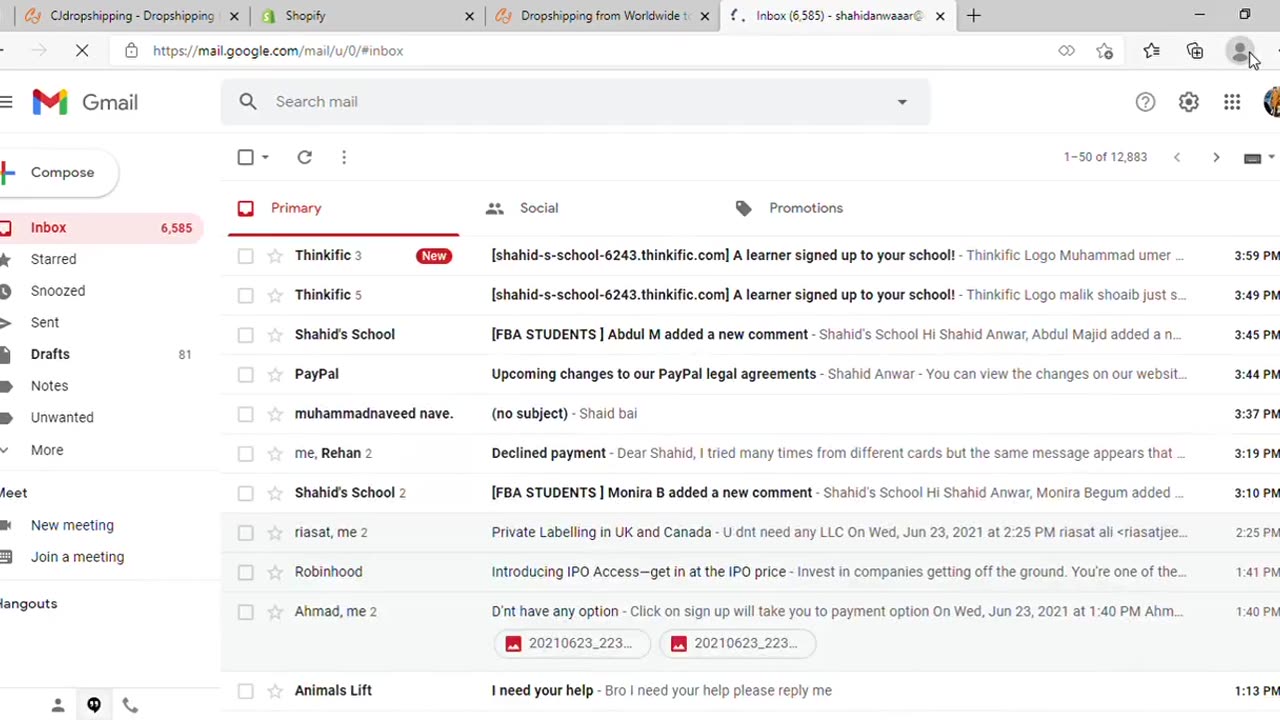Check the Animals Lift email
Image resolution: width=1280 pixels, height=720 pixels.
tap(245, 691)
